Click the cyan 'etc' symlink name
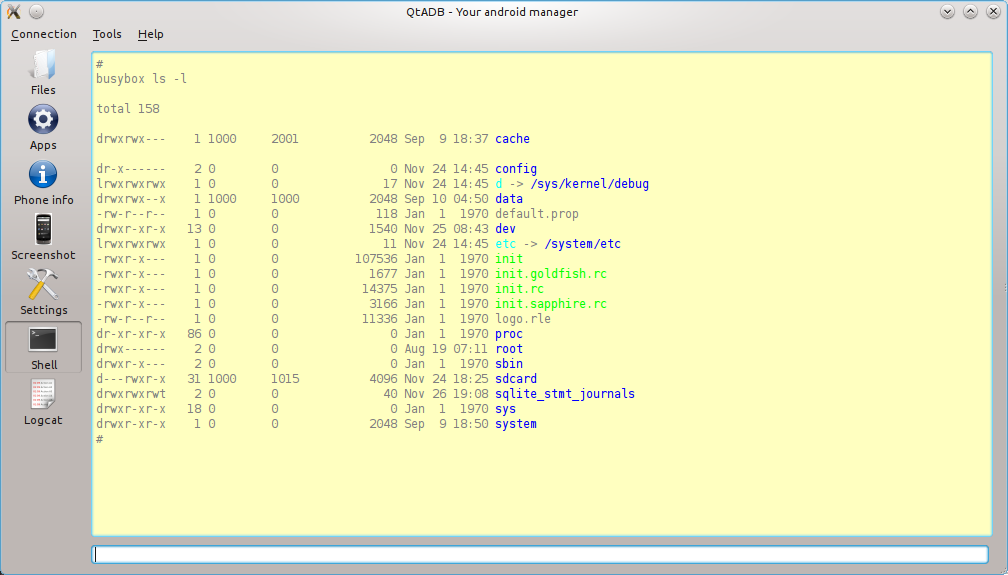Screen dimensions: 1008x575 click(x=505, y=244)
